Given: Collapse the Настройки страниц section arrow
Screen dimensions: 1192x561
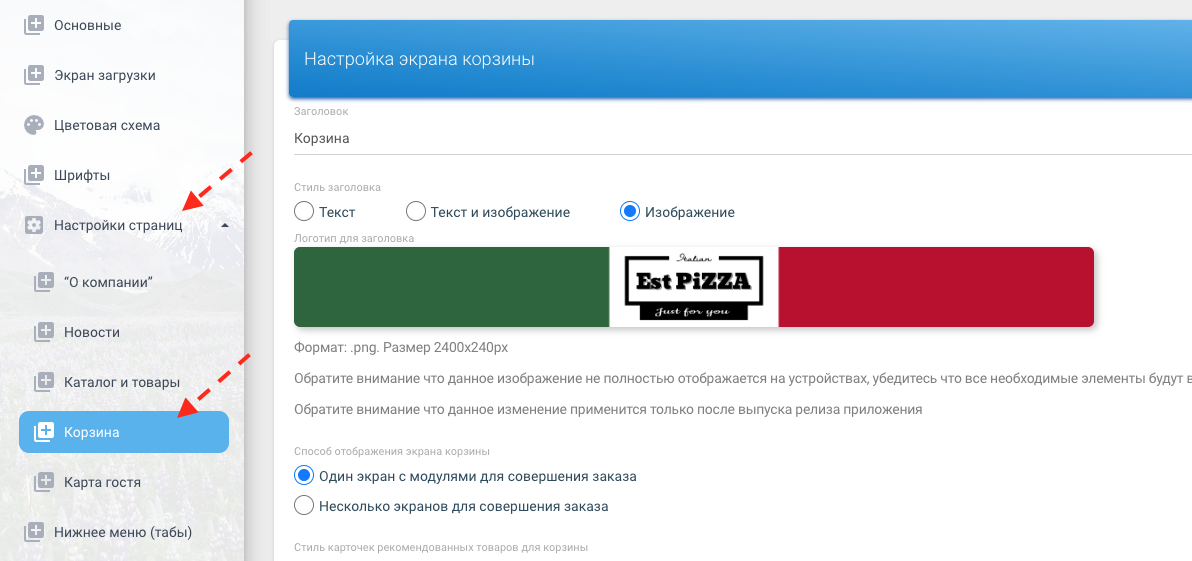Looking at the screenshot, I should 224,225.
